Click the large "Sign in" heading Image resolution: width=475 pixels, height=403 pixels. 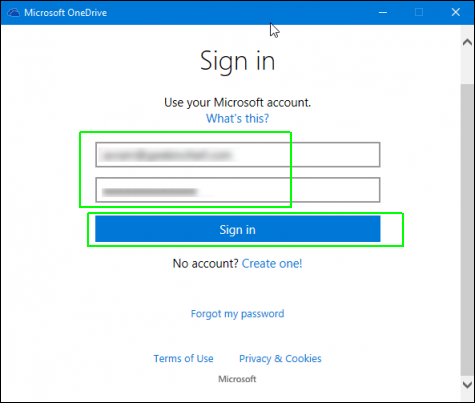[237, 61]
